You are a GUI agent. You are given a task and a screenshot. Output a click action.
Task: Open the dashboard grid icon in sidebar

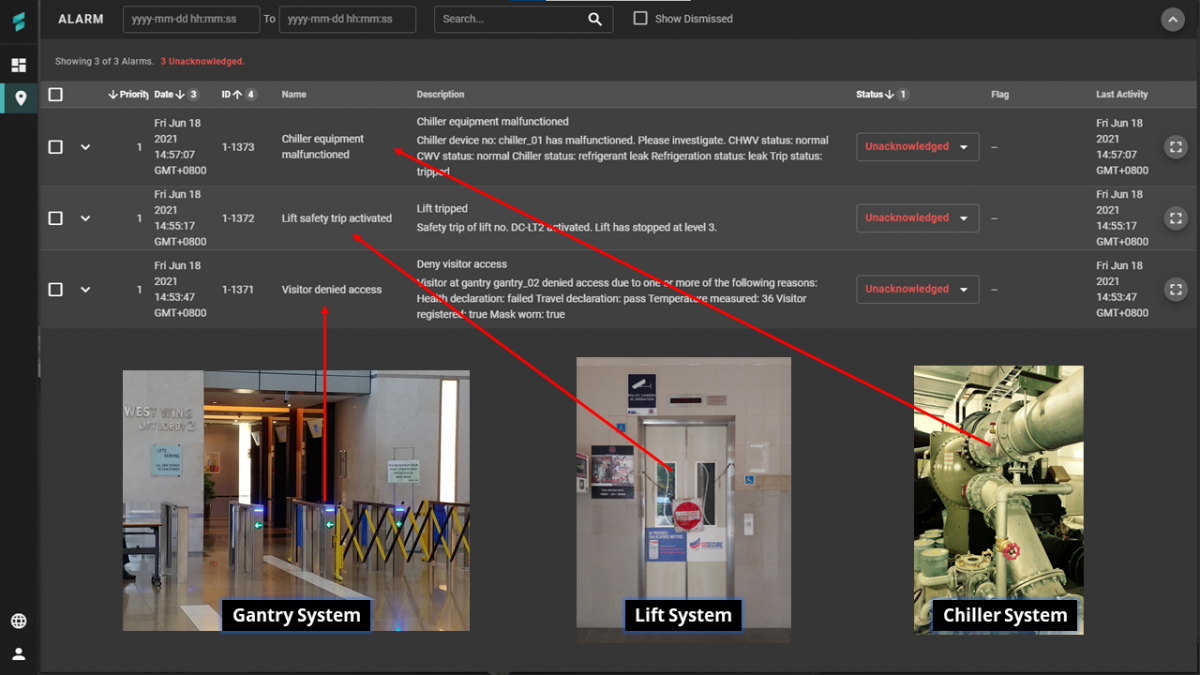pyautogui.click(x=18, y=65)
